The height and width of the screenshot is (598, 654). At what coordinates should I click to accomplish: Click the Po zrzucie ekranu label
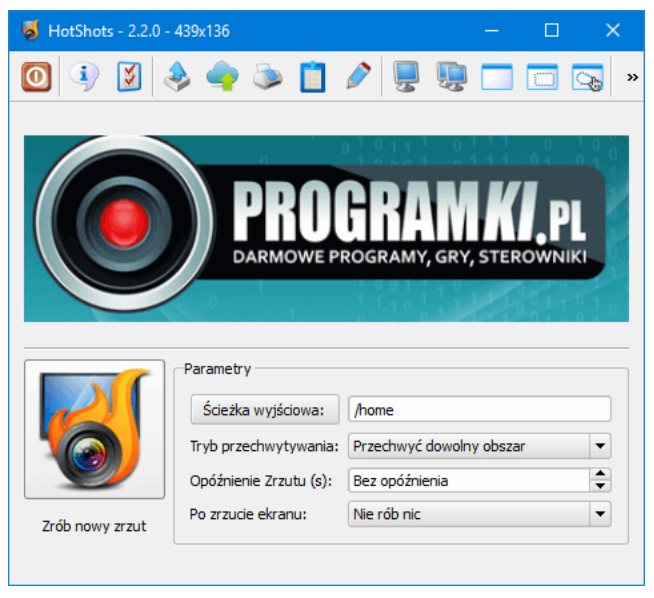(x=248, y=514)
